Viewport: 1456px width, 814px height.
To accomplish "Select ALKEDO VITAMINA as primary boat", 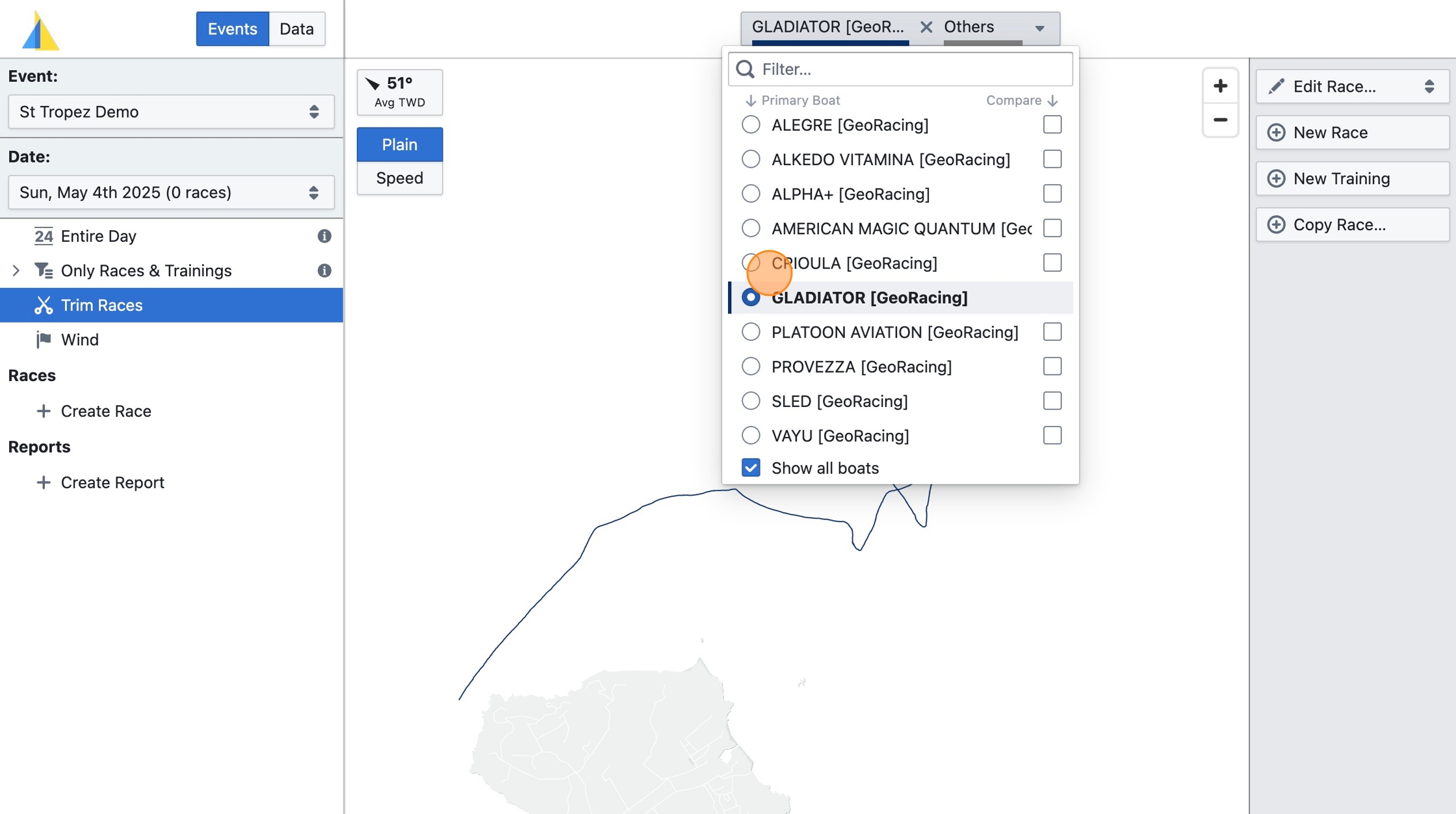I will point(751,159).
